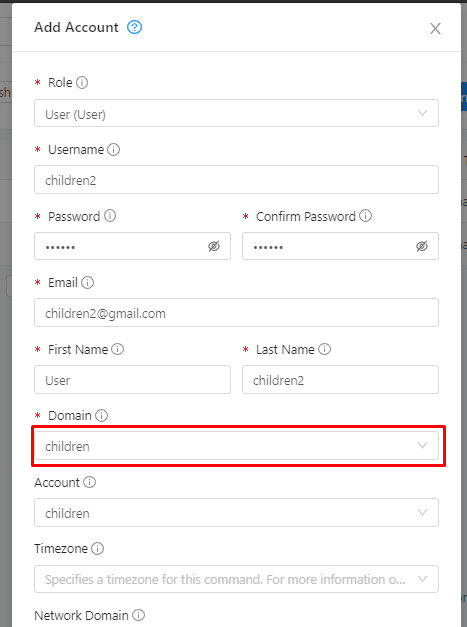Expand the Domain dropdown showing children
The width and height of the screenshot is (467, 627).
pyautogui.click(x=236, y=445)
